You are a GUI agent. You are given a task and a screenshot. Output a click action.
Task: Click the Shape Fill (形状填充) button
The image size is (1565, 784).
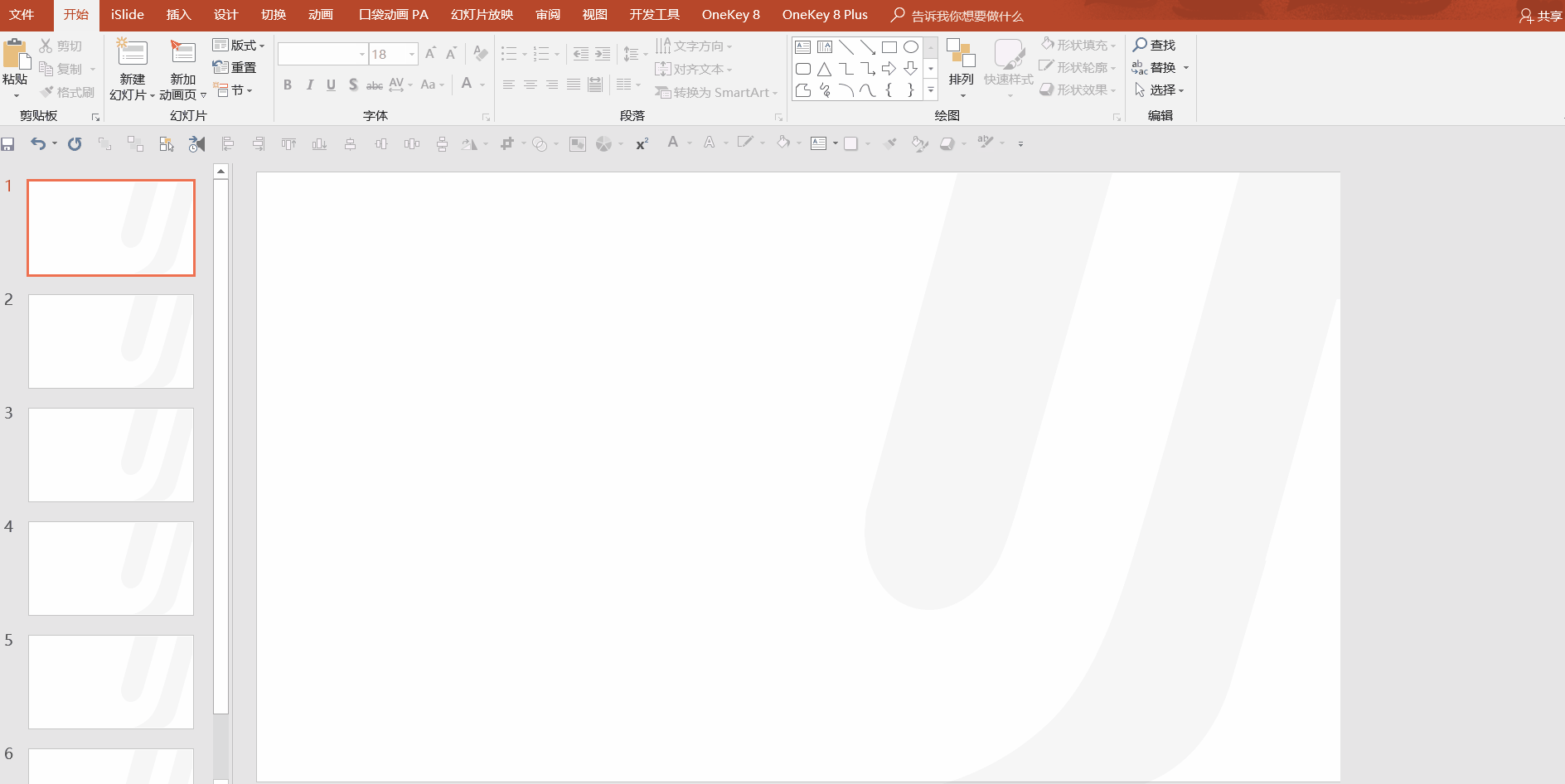1078,45
